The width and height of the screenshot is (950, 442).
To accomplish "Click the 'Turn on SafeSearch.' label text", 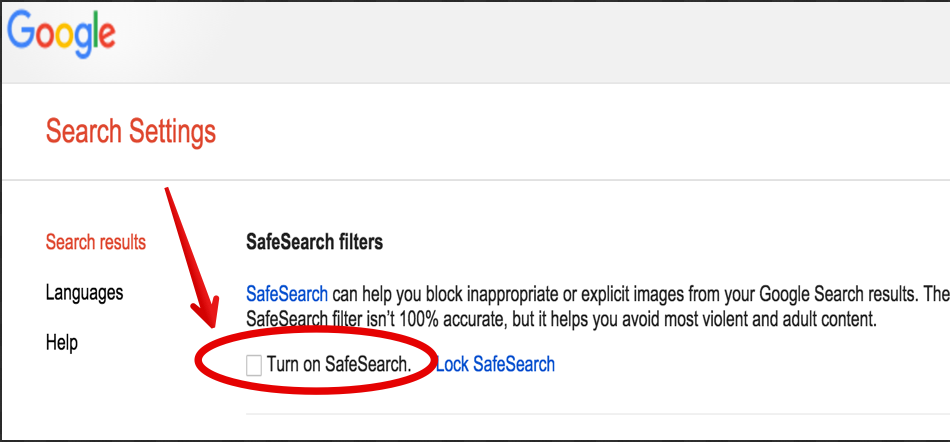I will click(x=339, y=364).
